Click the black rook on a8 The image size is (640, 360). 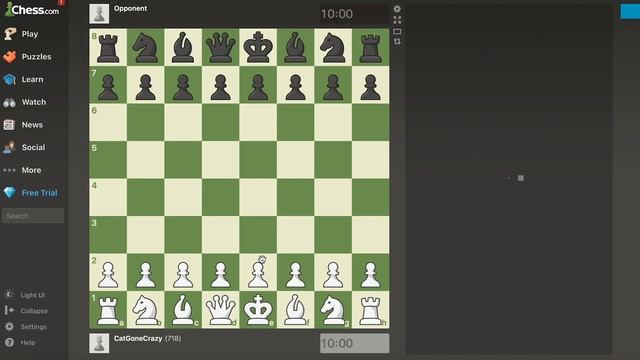coord(108,47)
